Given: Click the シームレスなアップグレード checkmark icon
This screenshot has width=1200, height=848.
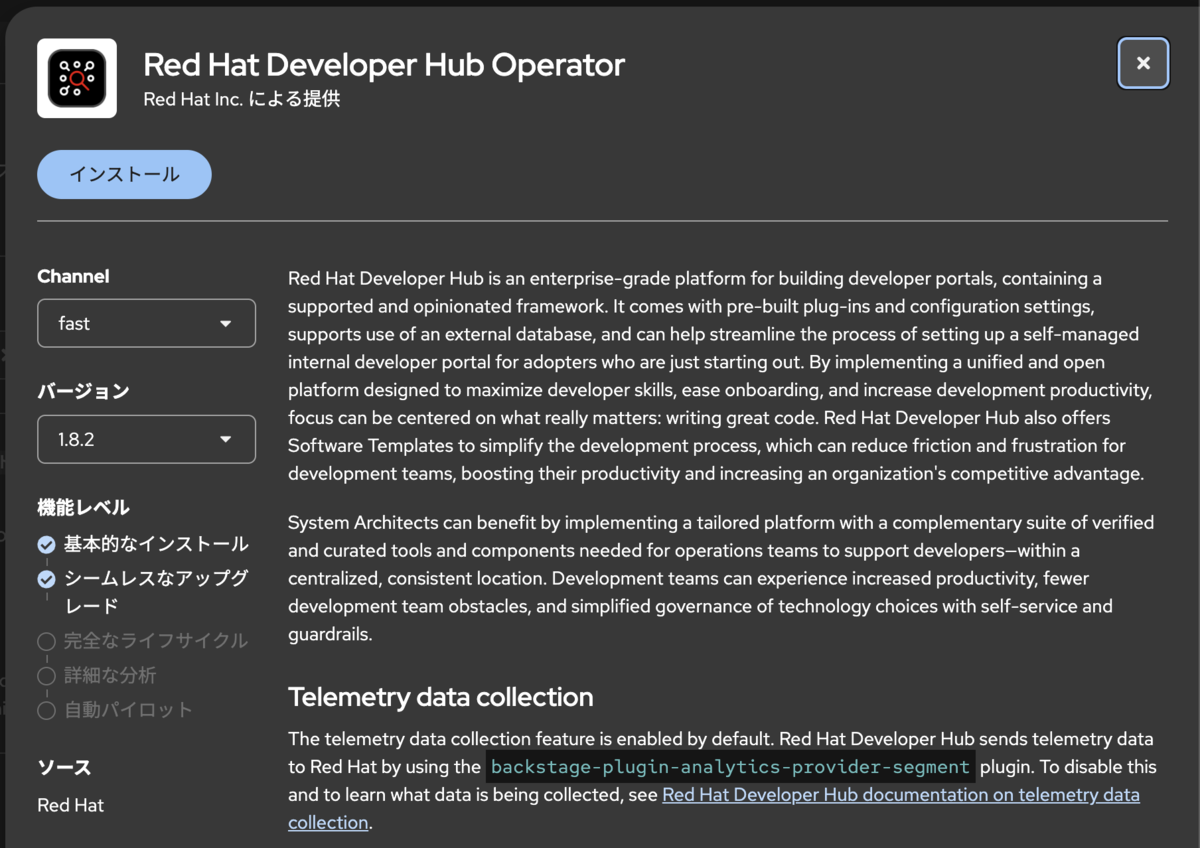Looking at the screenshot, I should coord(46,579).
